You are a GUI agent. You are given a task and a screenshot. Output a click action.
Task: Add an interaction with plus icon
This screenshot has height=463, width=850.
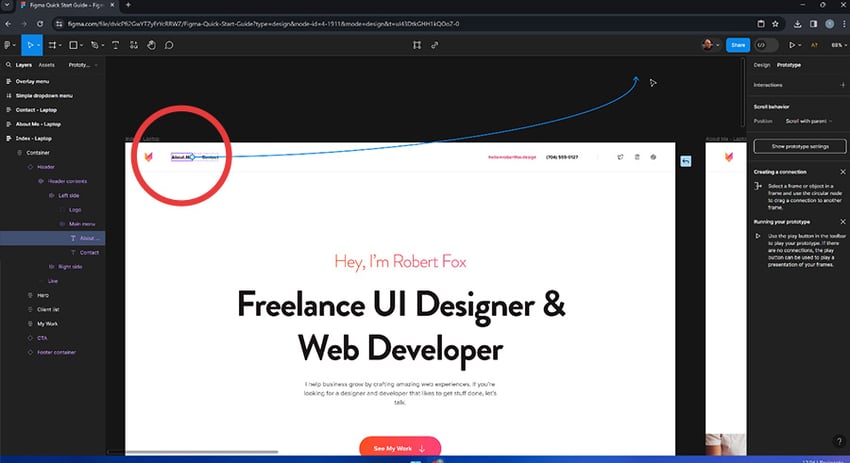pos(843,85)
